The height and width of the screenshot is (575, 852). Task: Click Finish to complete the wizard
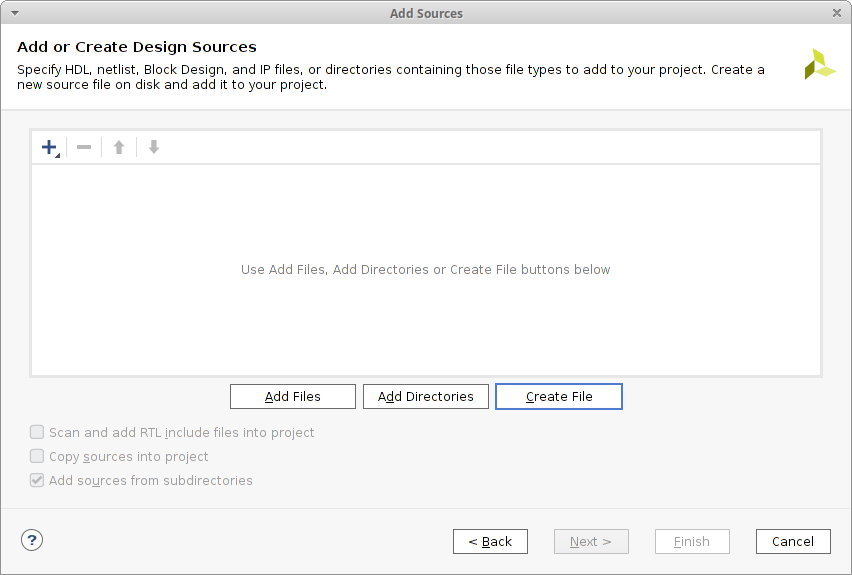coord(692,541)
